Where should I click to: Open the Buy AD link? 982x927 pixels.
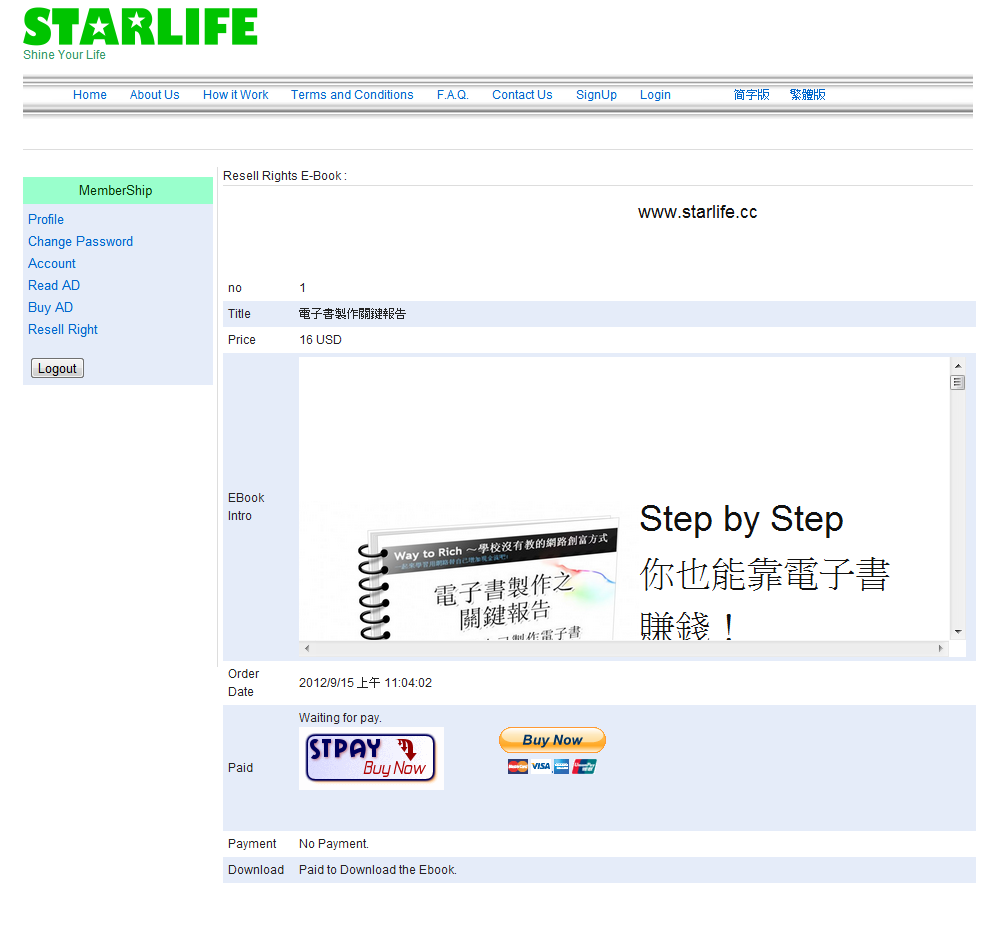(50, 308)
